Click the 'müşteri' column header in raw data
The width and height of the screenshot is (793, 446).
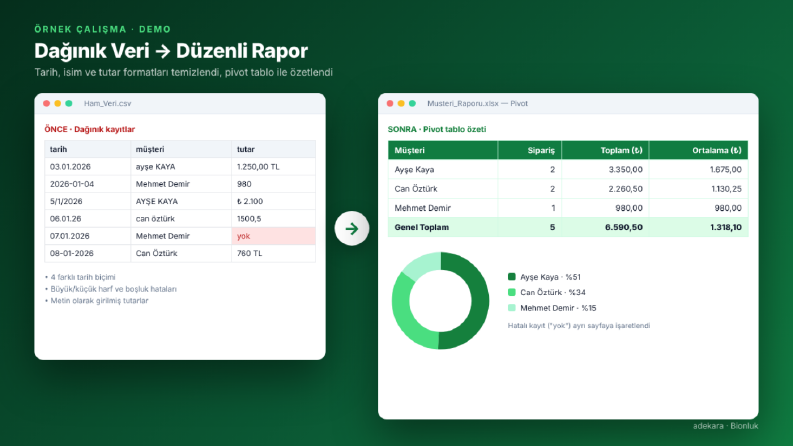coord(181,149)
